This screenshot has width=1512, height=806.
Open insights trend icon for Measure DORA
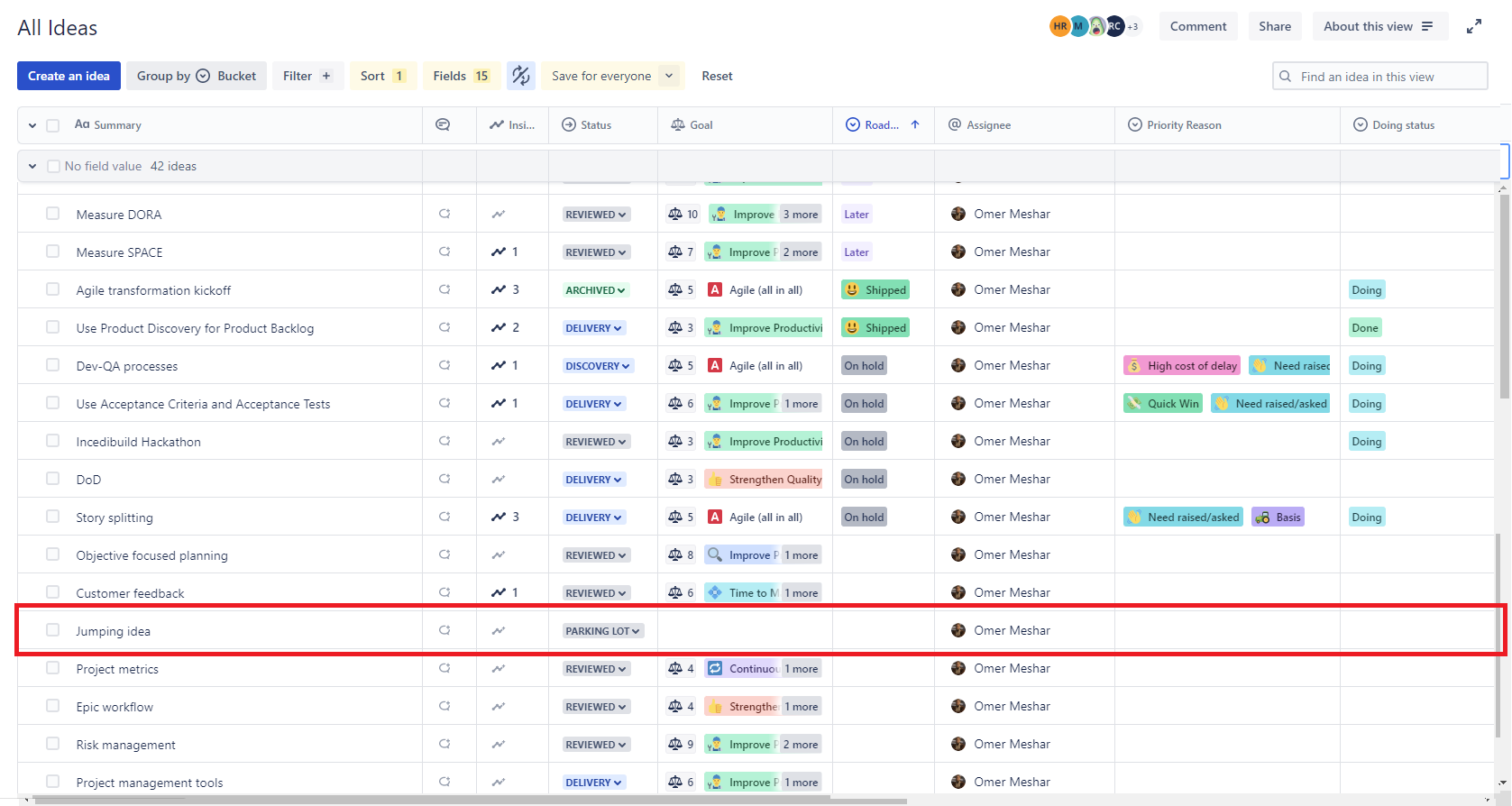click(498, 214)
